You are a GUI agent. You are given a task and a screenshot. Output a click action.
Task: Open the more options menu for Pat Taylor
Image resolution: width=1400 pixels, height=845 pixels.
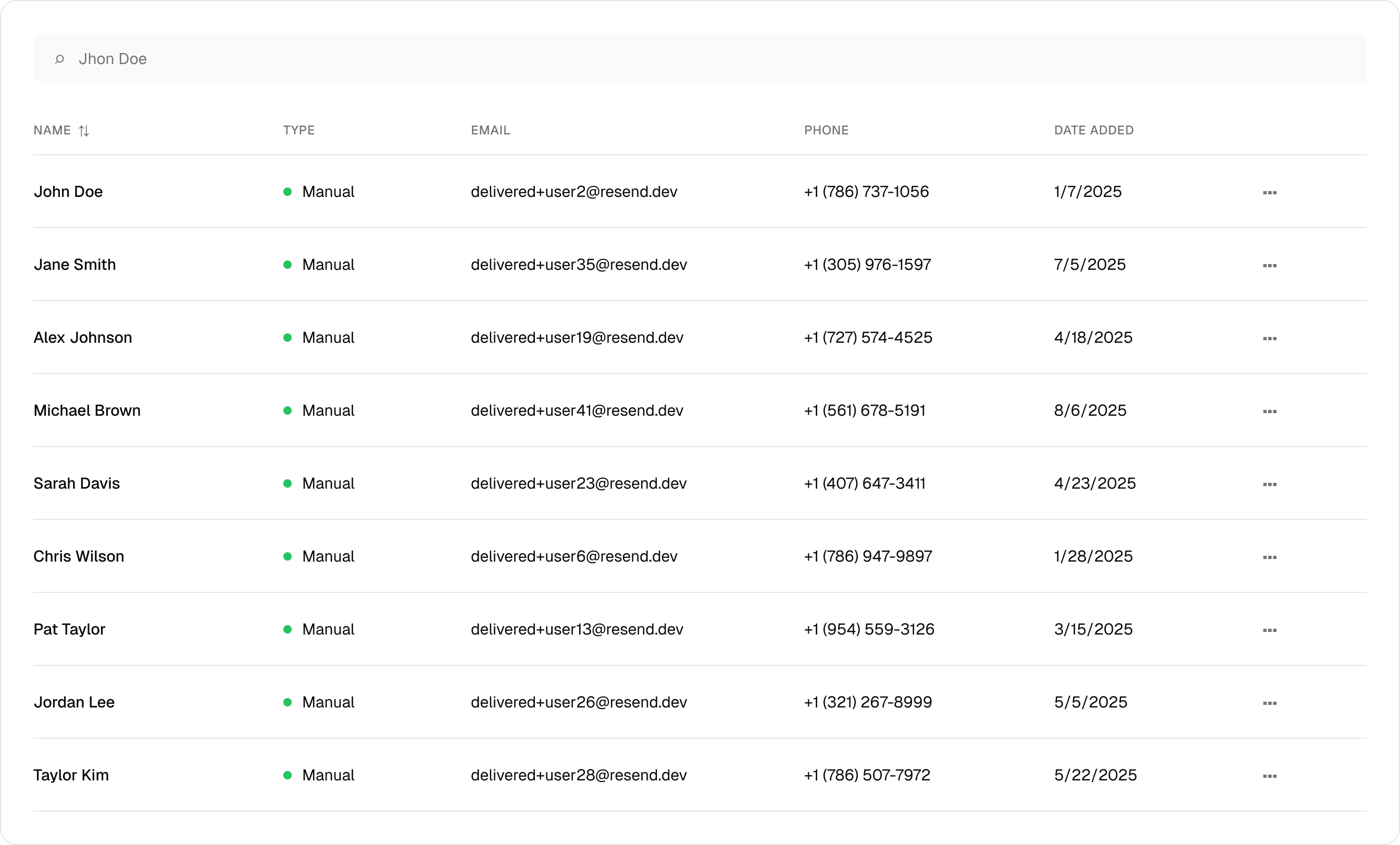1269,630
